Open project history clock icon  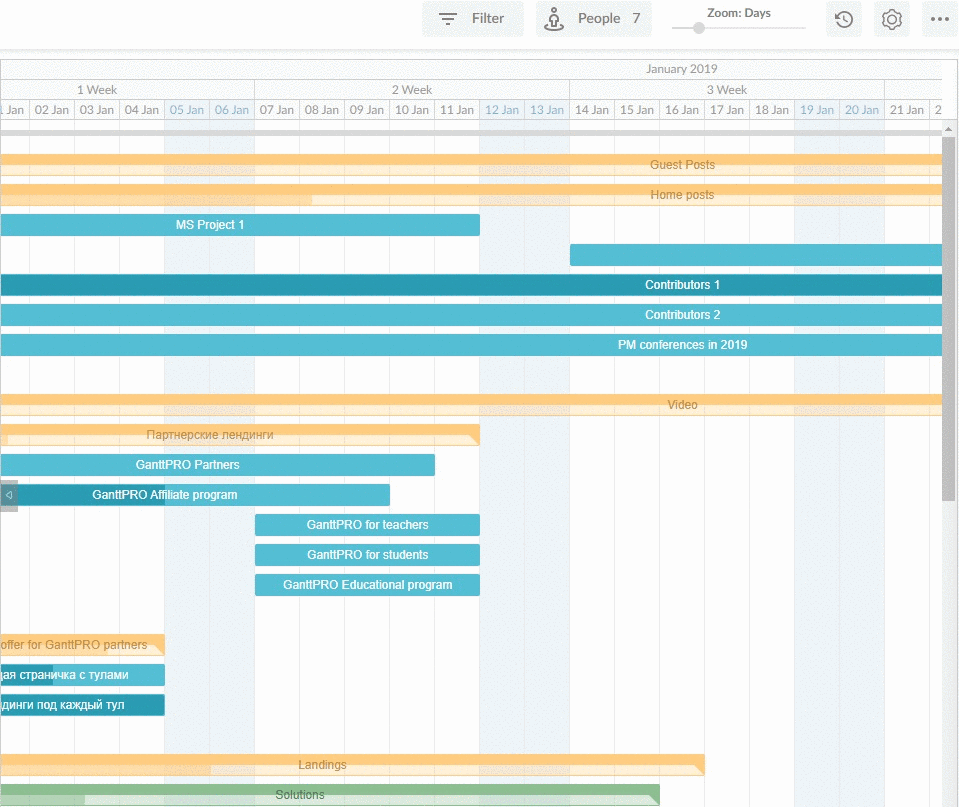point(844,19)
